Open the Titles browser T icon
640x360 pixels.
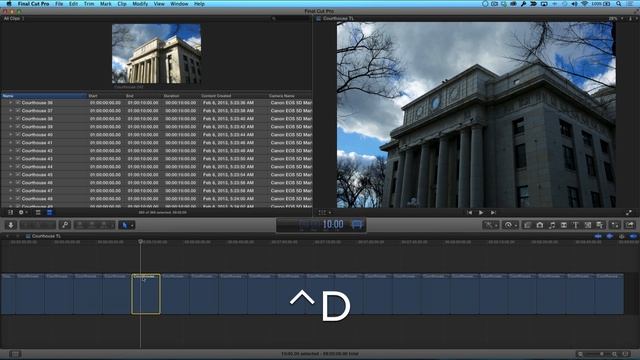576,225
